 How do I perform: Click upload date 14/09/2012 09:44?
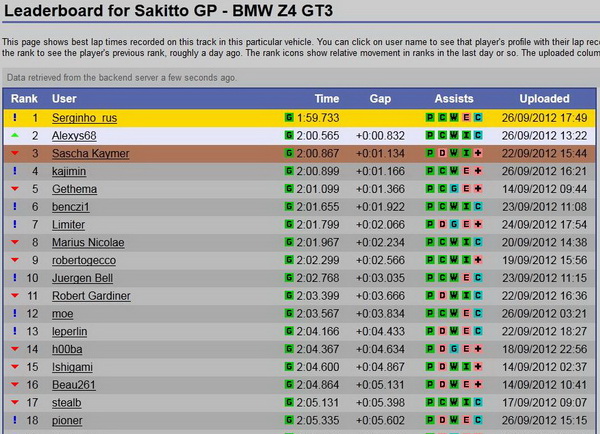coord(544,189)
